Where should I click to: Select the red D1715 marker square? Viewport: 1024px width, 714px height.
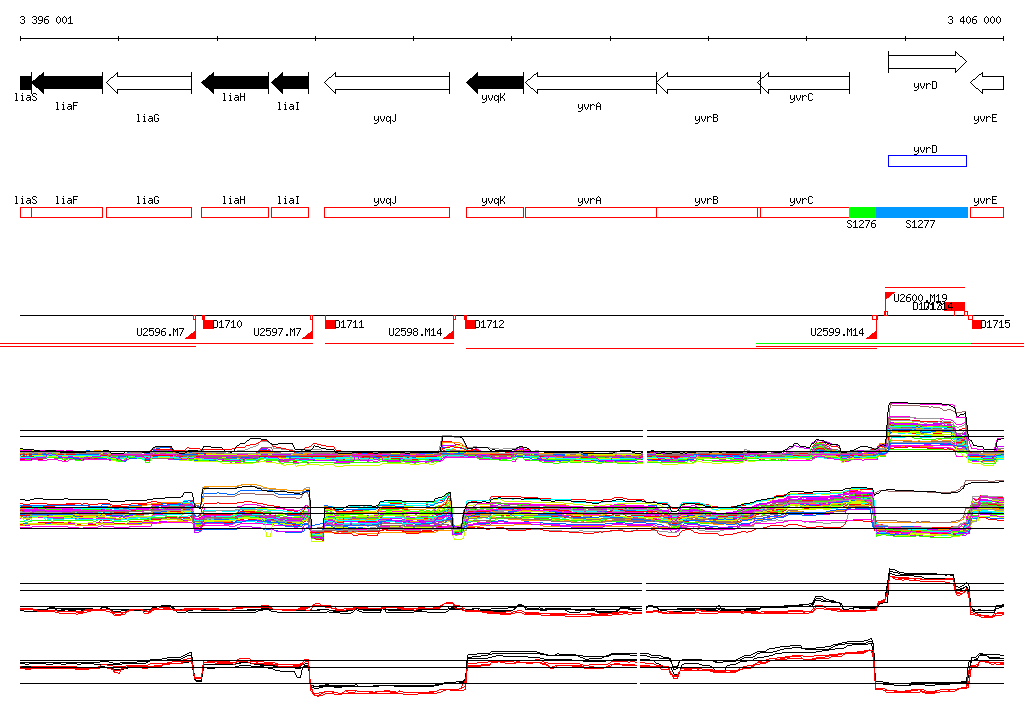(977, 324)
